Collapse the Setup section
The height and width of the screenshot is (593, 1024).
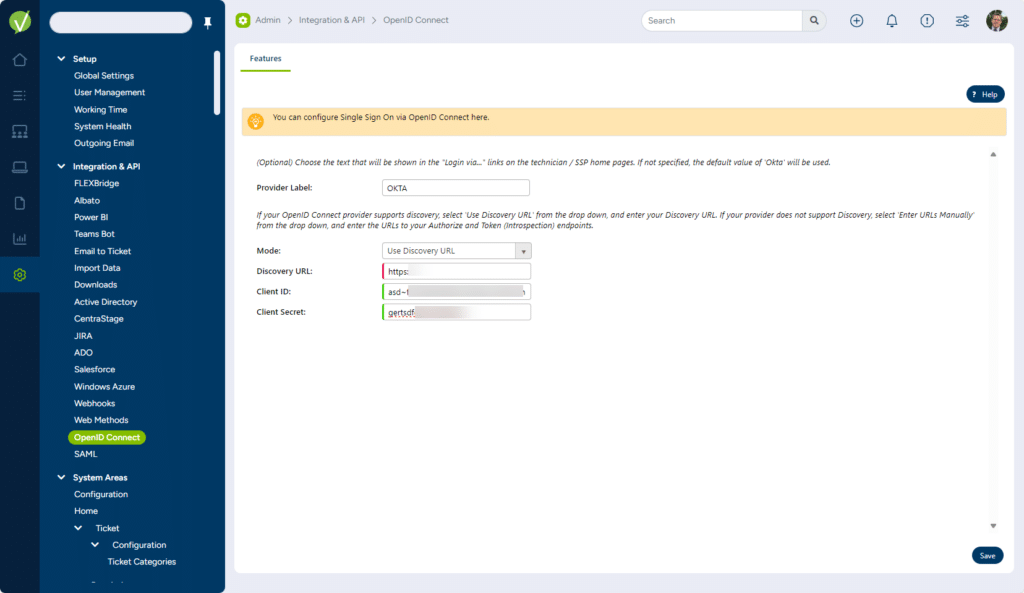[x=61, y=59]
